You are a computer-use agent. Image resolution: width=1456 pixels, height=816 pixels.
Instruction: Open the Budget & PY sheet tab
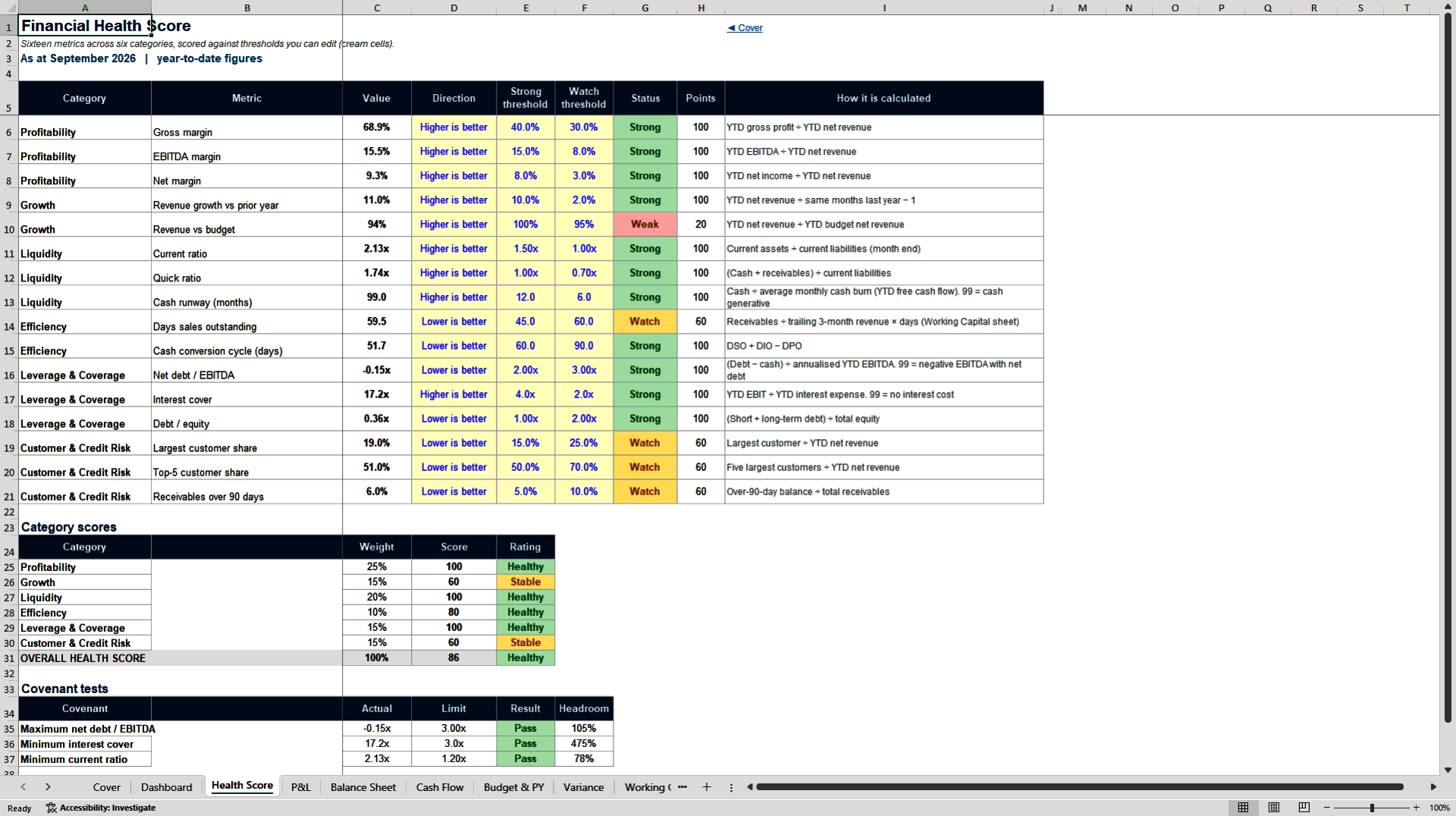coord(513,787)
